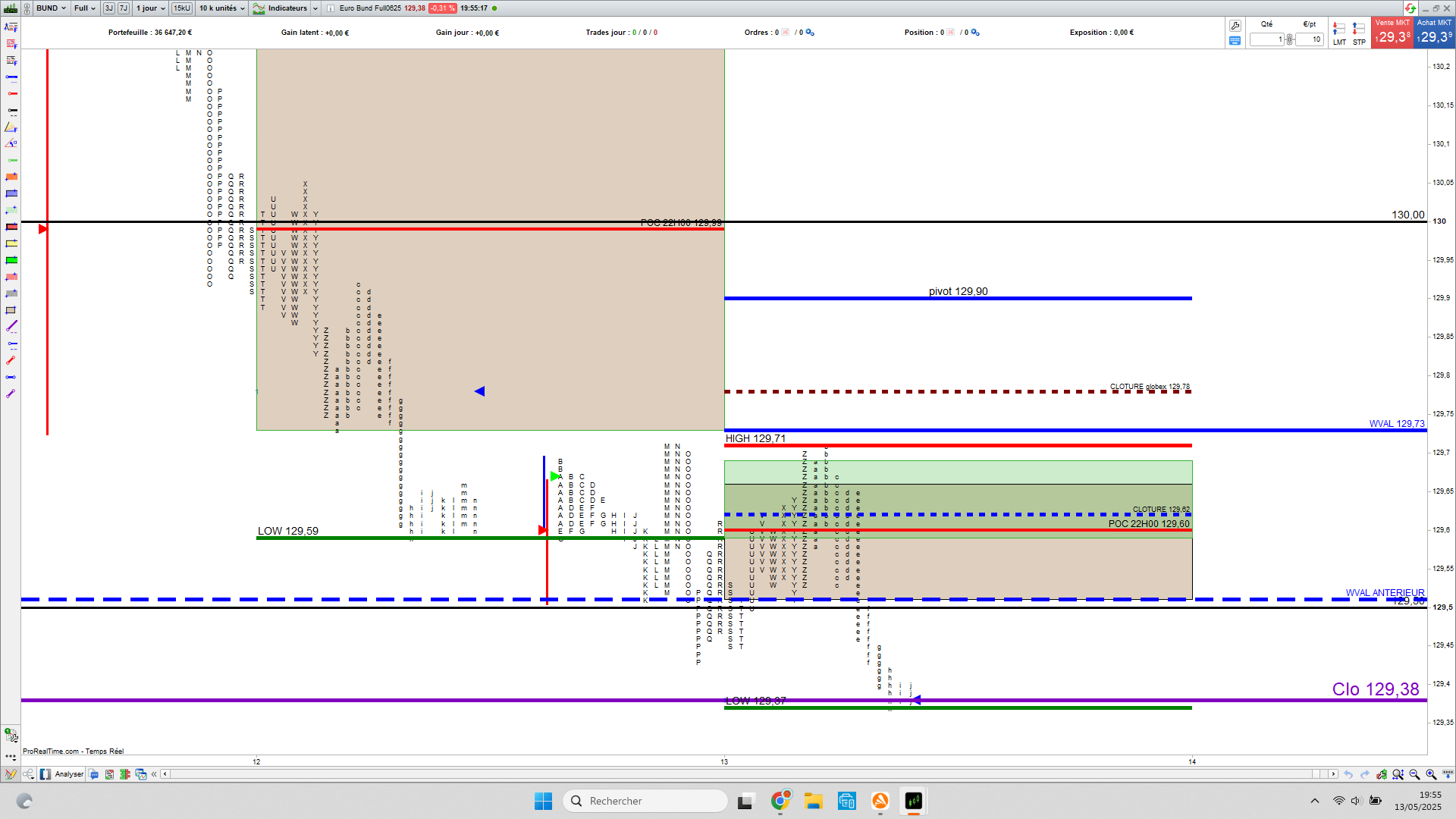Click the horizontal chart scrollbar track
Viewport: 1456px width, 819px height.
click(743, 774)
